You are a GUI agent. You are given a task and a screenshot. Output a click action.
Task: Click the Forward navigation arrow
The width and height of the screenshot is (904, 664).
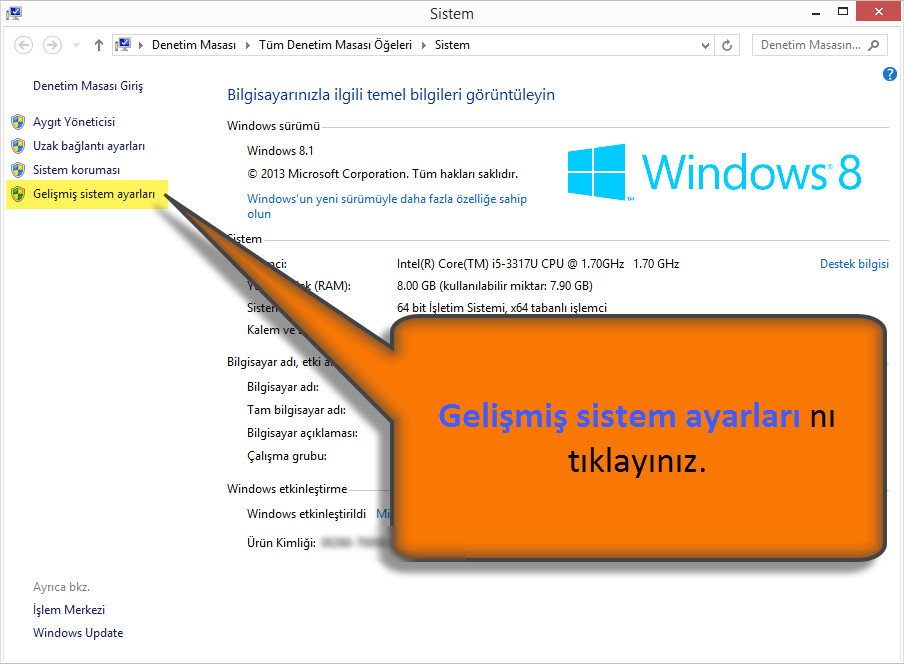coord(52,45)
